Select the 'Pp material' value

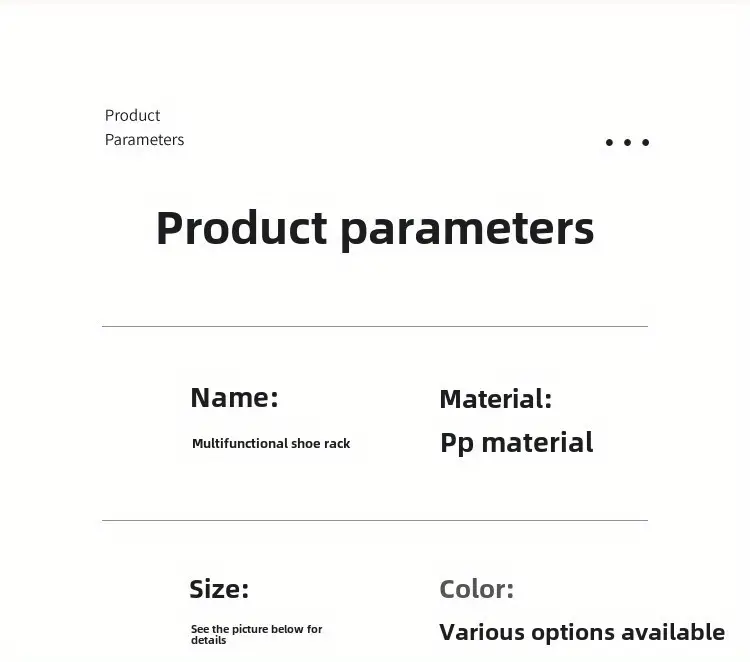[517, 443]
